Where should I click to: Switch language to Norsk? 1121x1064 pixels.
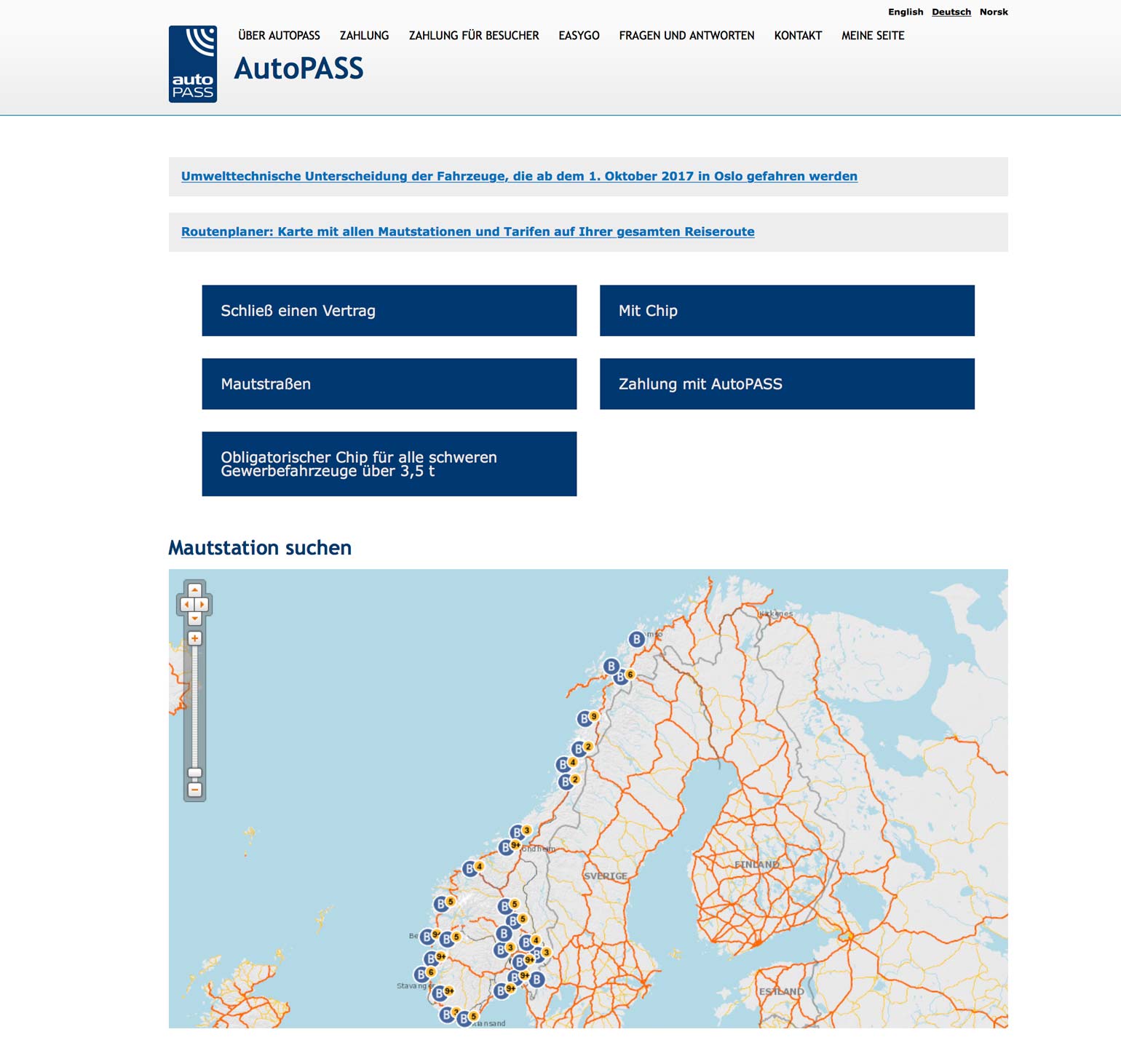[994, 12]
